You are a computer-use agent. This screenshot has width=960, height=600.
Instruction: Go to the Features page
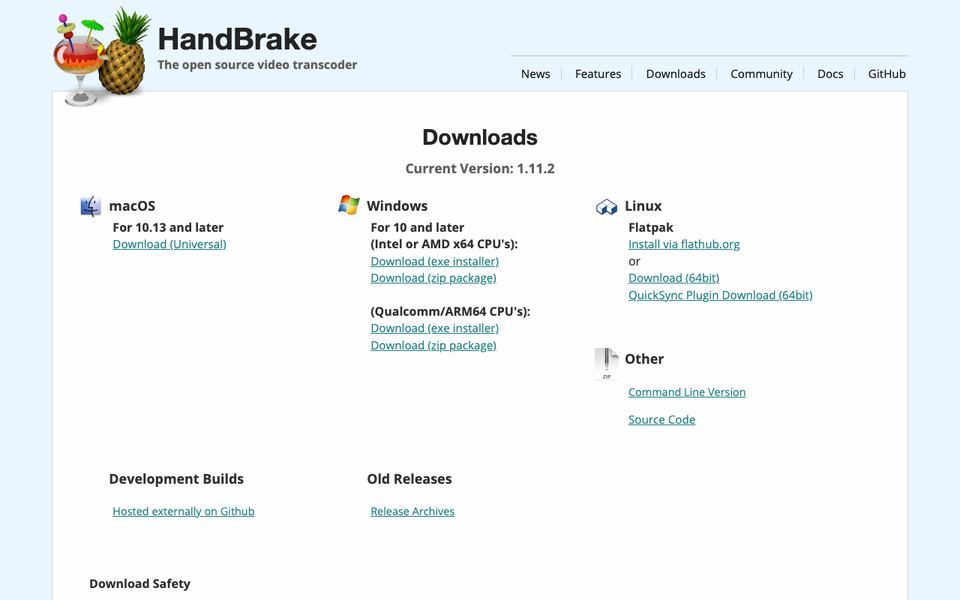tap(598, 74)
